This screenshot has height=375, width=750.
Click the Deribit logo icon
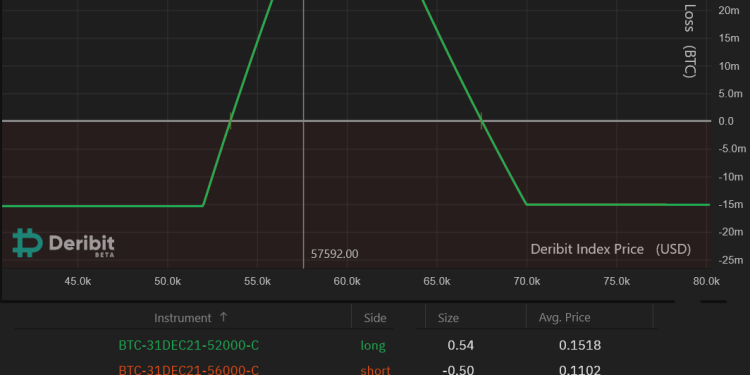(28, 243)
